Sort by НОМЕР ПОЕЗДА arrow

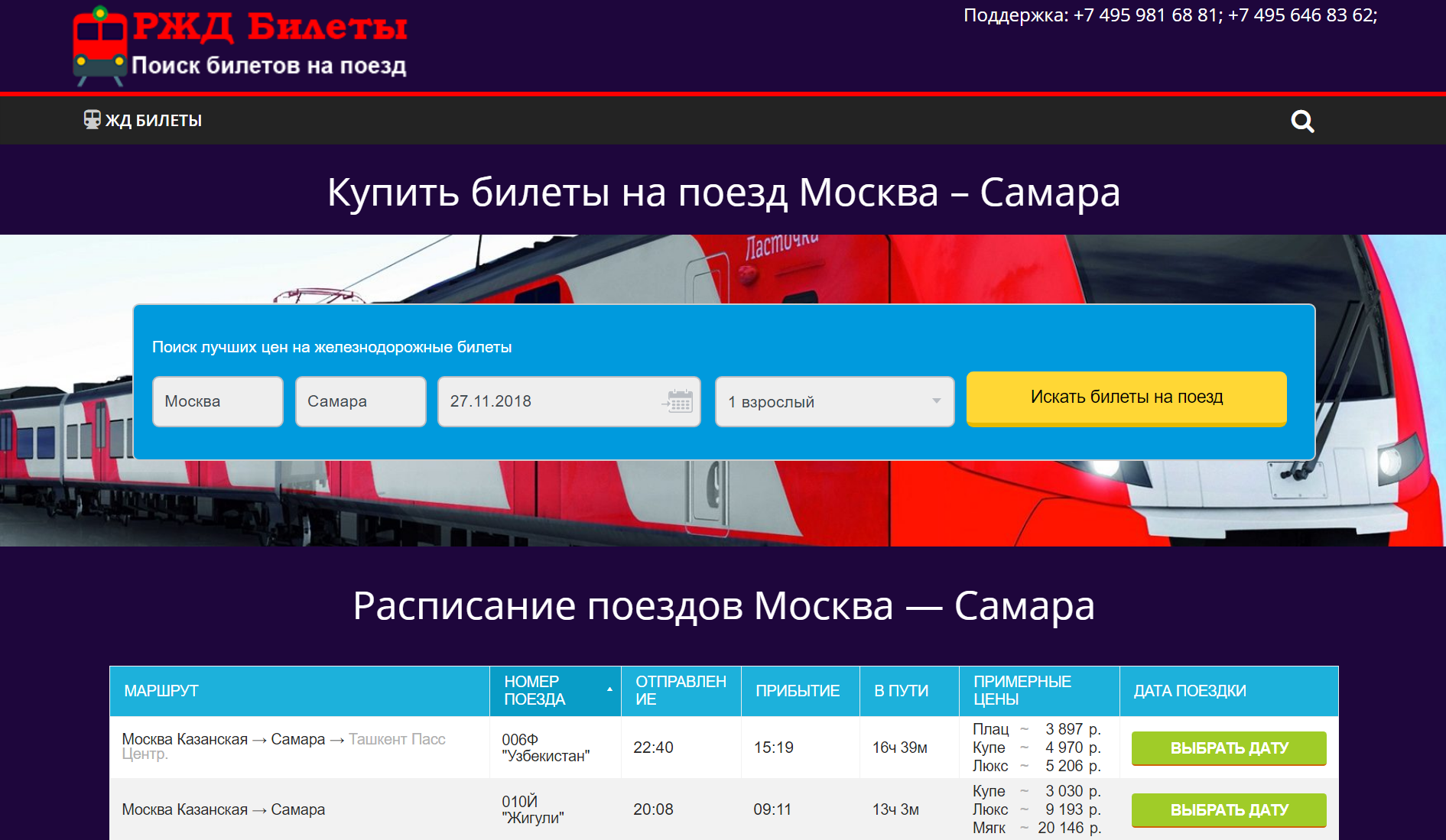tap(609, 689)
